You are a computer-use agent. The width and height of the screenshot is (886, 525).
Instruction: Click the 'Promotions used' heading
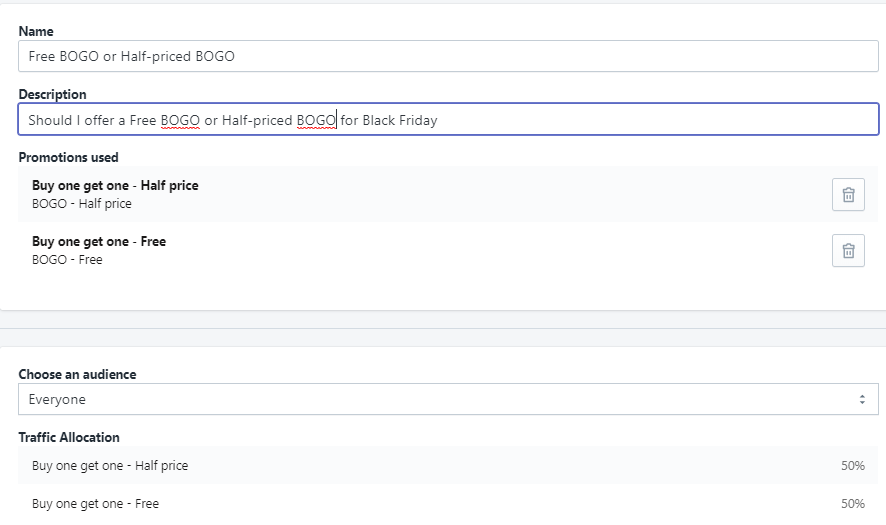(68, 157)
